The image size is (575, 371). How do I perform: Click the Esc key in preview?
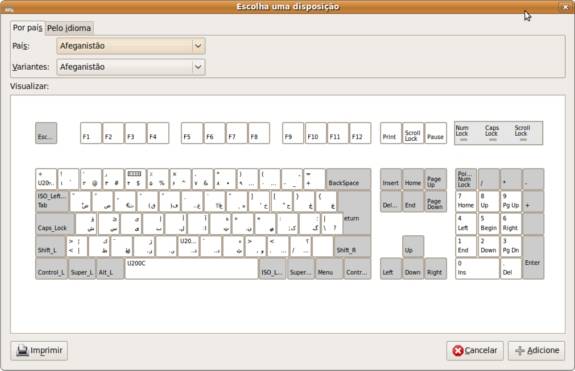point(46,133)
